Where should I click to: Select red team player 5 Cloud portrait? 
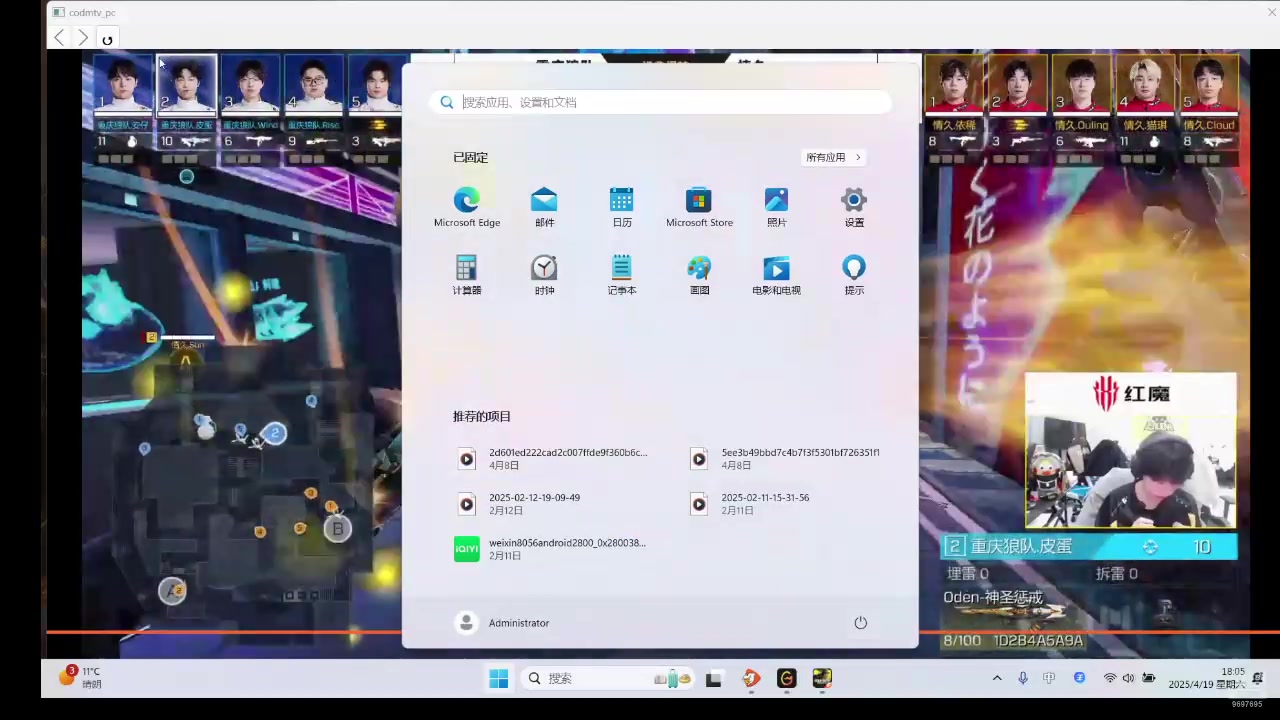pos(1208,85)
